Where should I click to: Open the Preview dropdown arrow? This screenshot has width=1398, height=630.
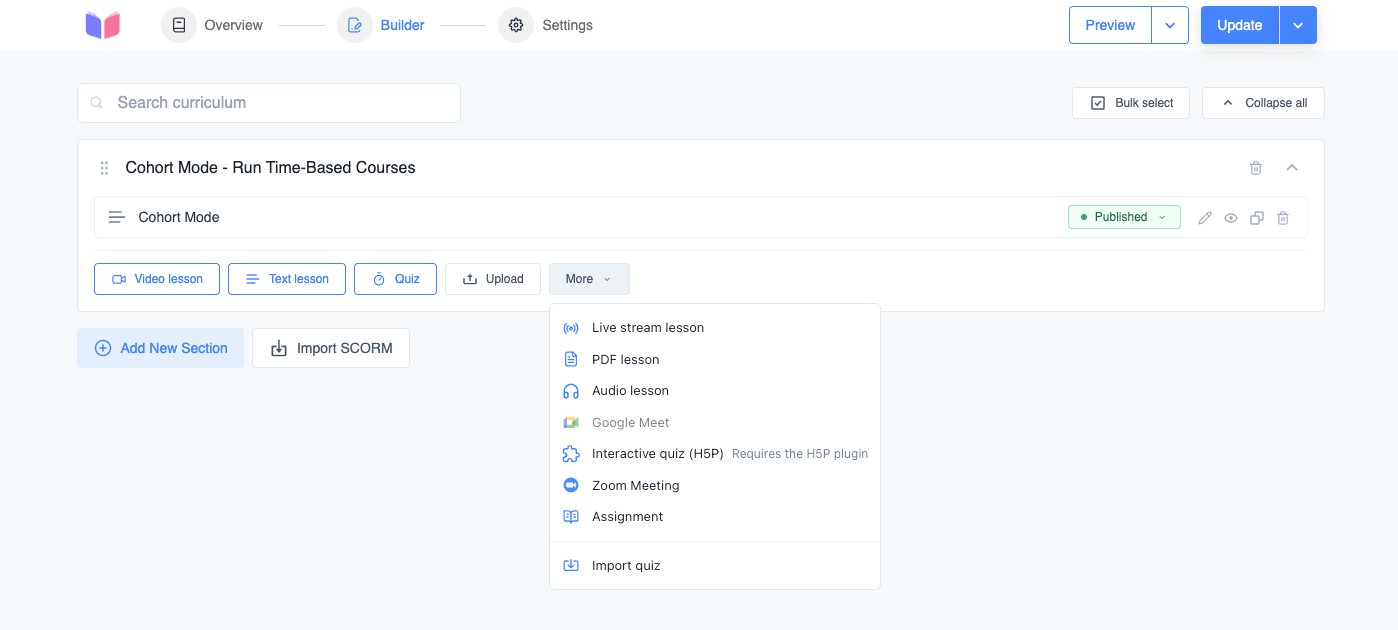tap(1170, 25)
